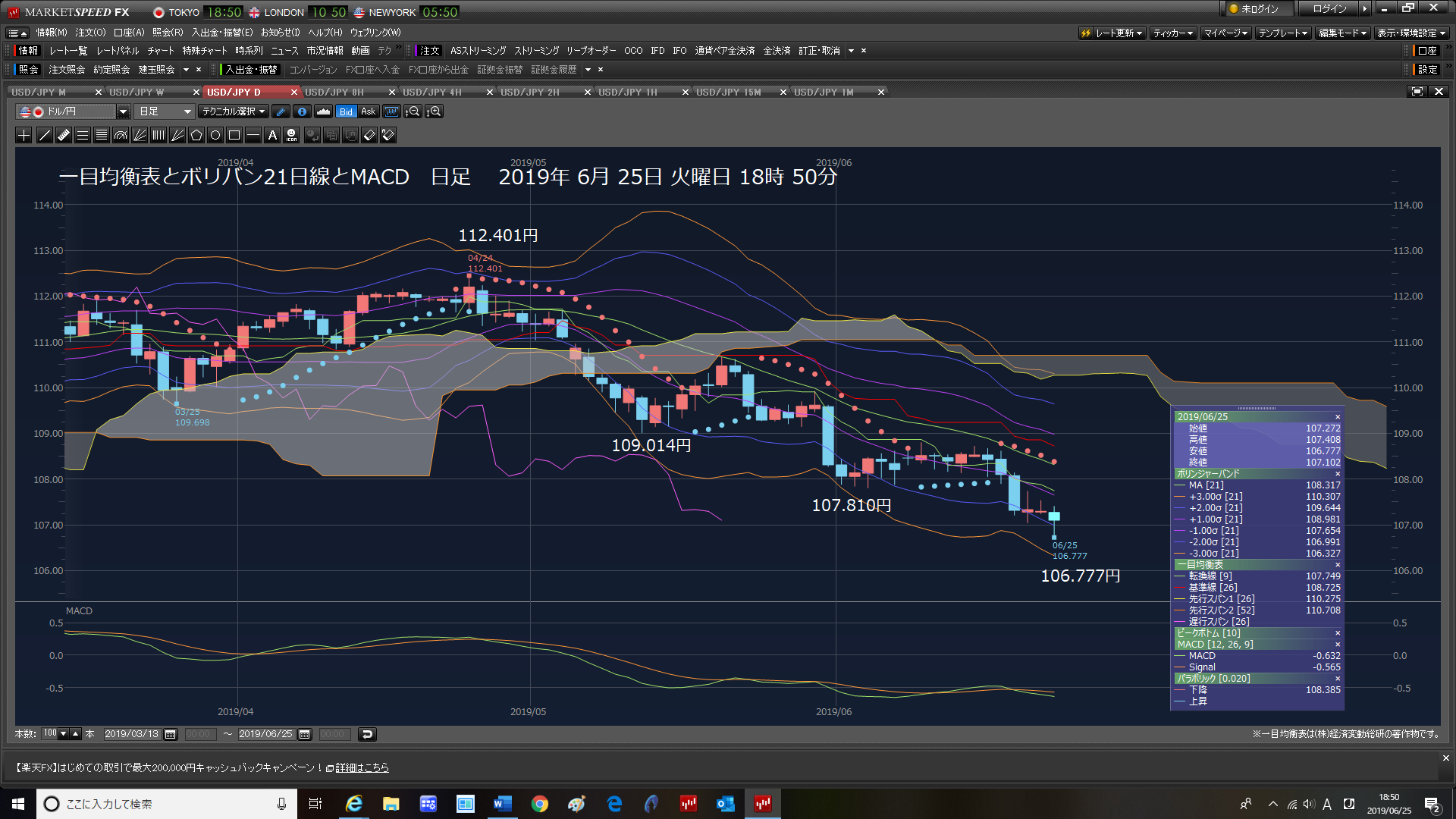
Task: Click the blue information icon
Action: coord(302,111)
